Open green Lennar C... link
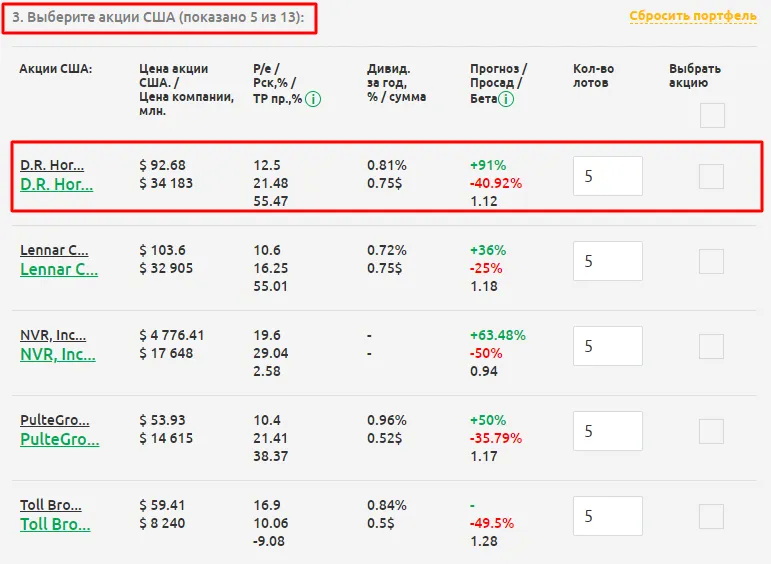Image resolution: width=771 pixels, height=564 pixels. point(59,269)
